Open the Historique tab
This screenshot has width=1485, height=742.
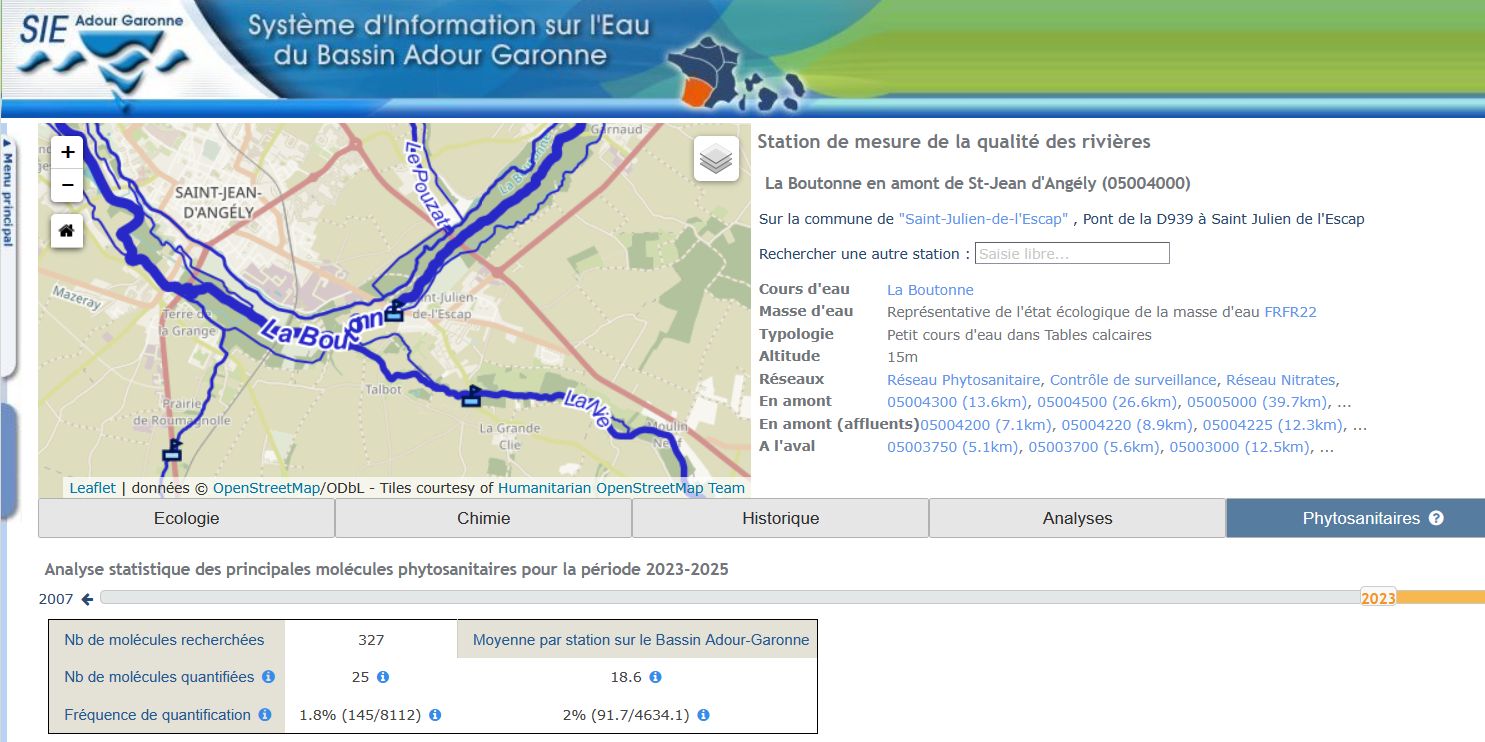pyautogui.click(x=780, y=518)
